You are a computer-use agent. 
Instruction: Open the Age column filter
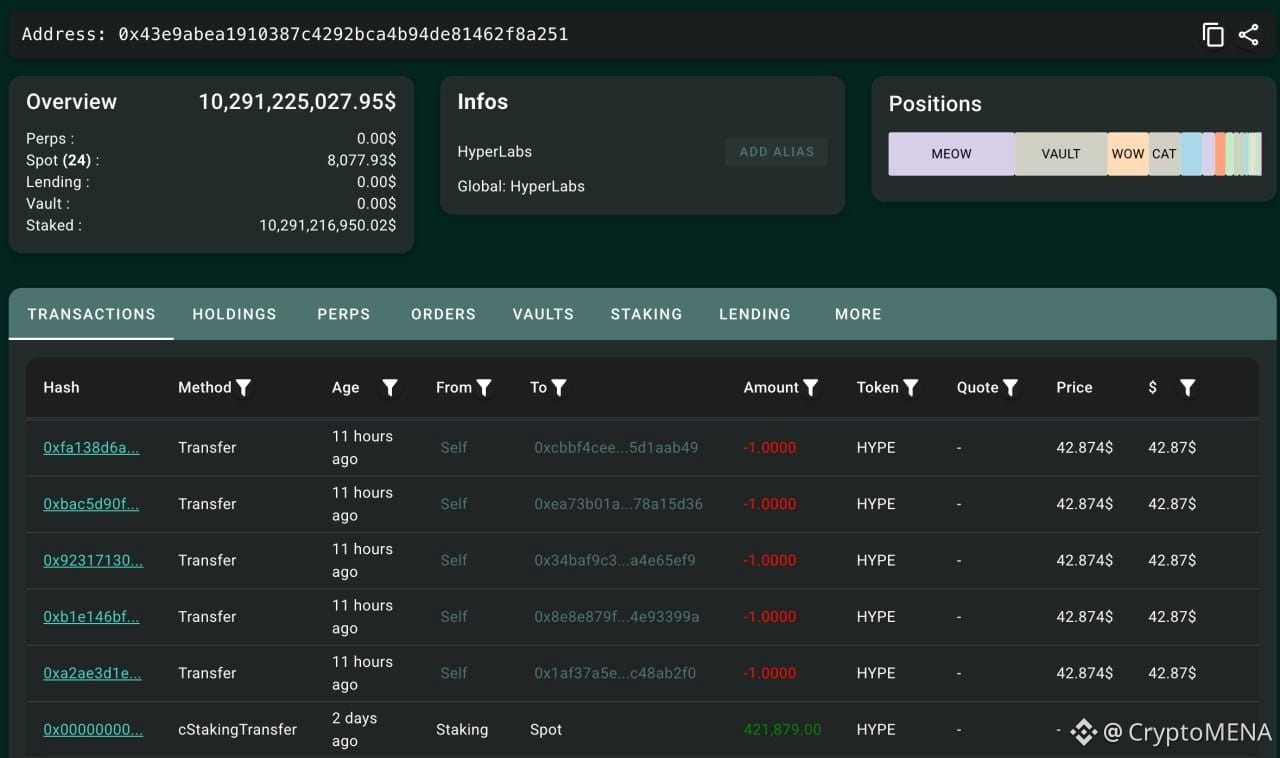coord(390,388)
